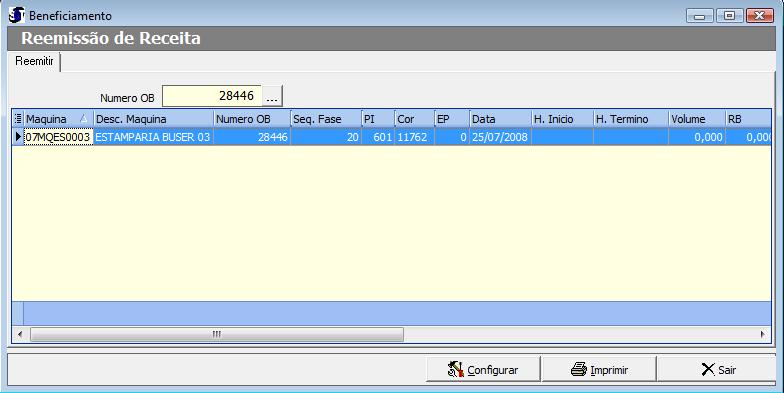Click the Configurar button
Viewport: 784px width, 393px height.
(x=483, y=370)
